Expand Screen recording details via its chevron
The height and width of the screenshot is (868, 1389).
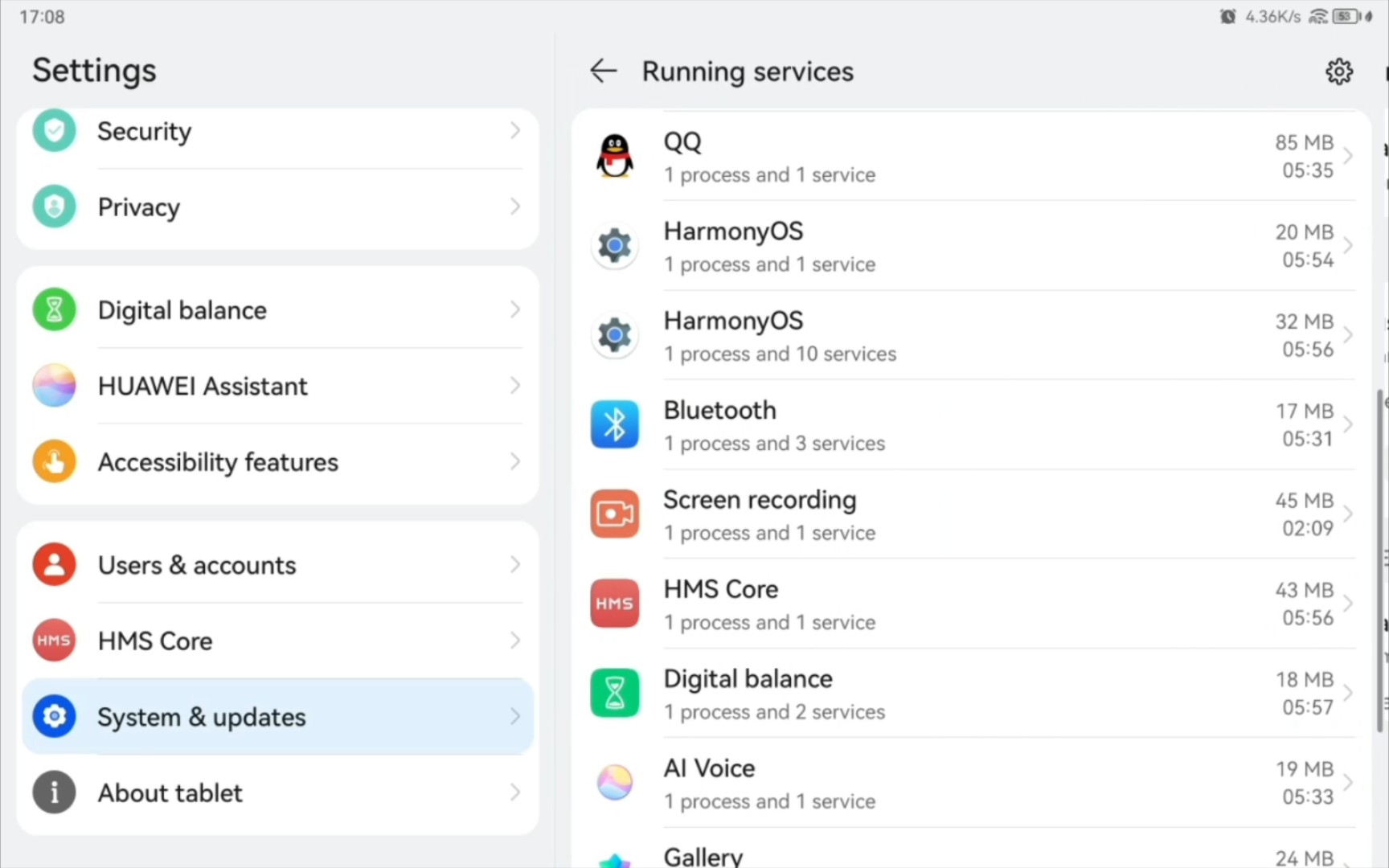pyautogui.click(x=1348, y=514)
